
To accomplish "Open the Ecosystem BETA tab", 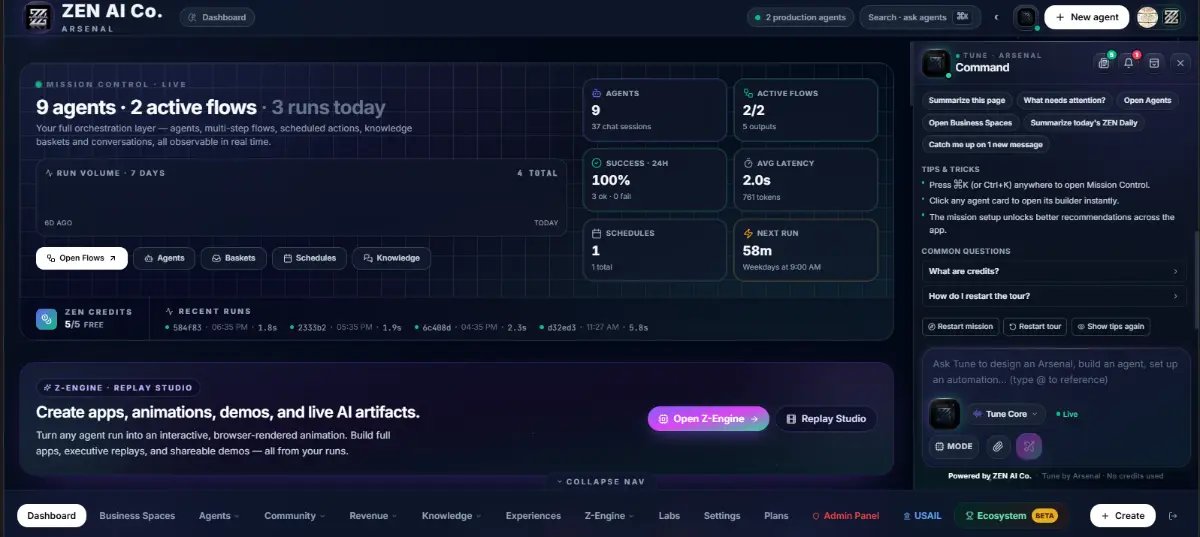I will pyautogui.click(x=1009, y=516).
